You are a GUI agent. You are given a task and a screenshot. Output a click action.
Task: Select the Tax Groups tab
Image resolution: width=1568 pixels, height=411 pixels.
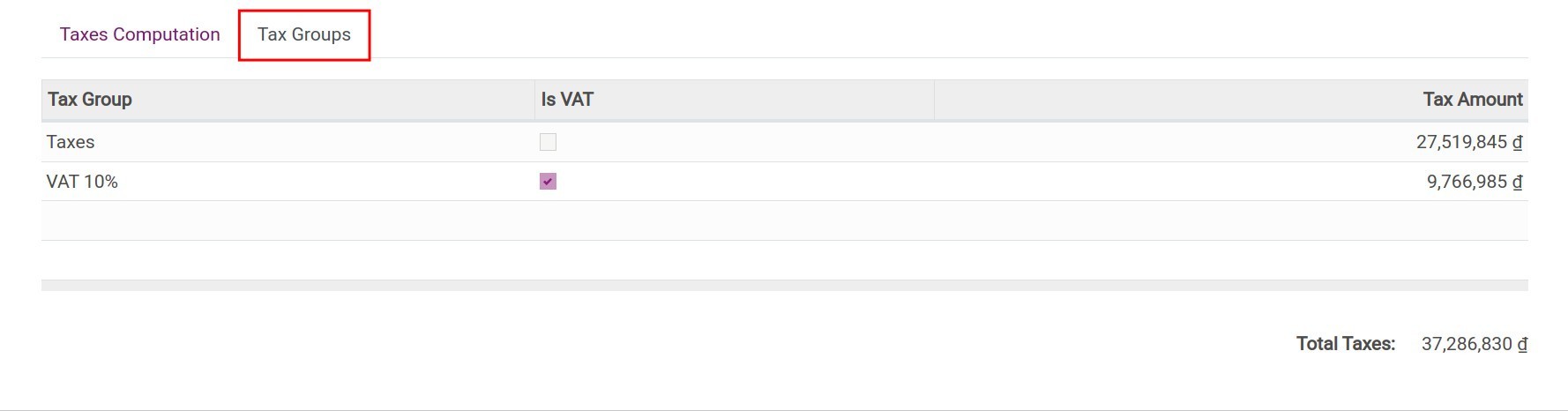click(303, 34)
